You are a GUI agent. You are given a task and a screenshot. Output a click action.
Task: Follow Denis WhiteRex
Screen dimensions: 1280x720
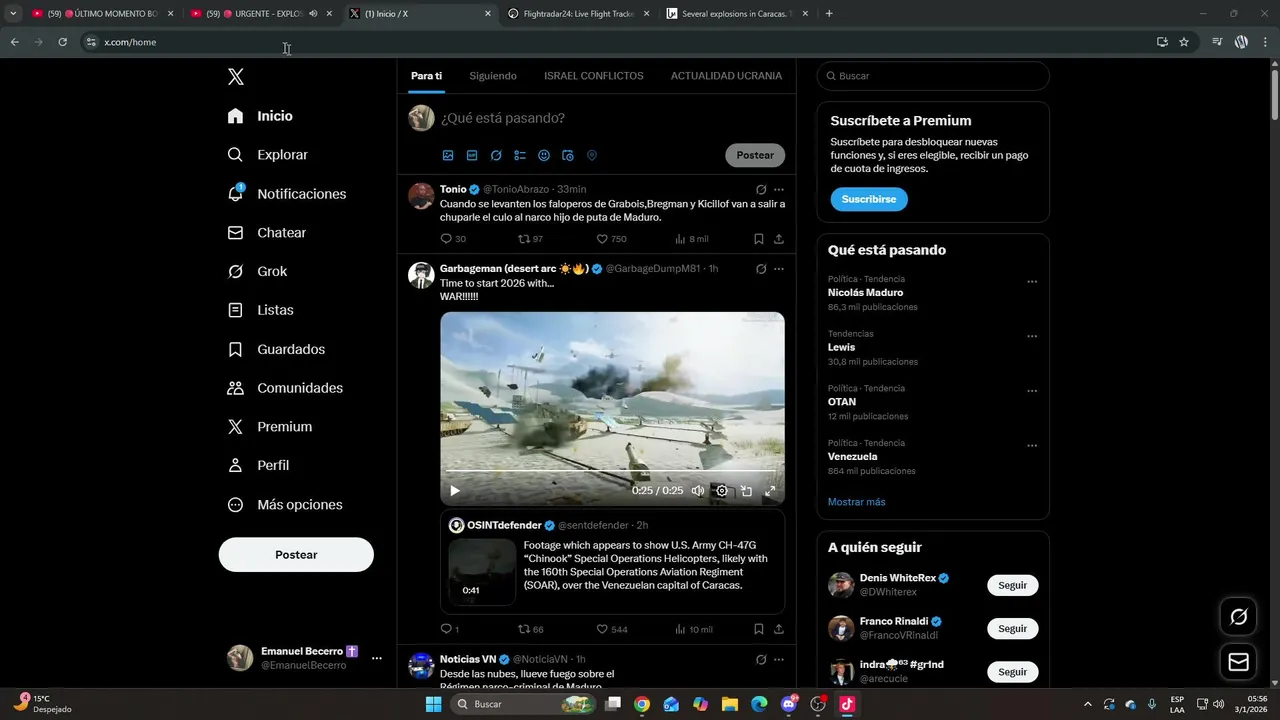click(x=1012, y=585)
